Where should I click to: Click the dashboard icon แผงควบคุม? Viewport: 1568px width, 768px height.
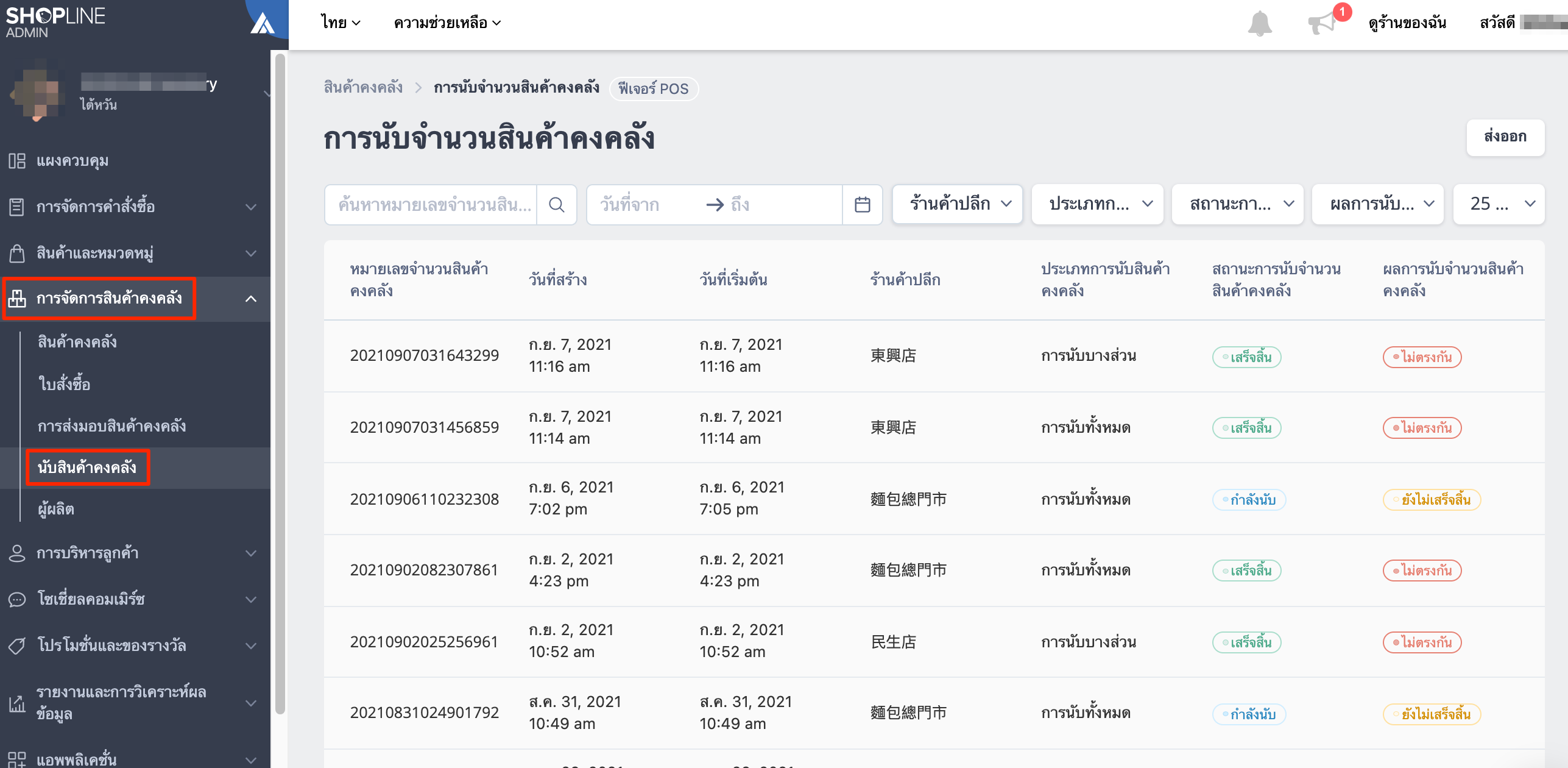click(17, 161)
